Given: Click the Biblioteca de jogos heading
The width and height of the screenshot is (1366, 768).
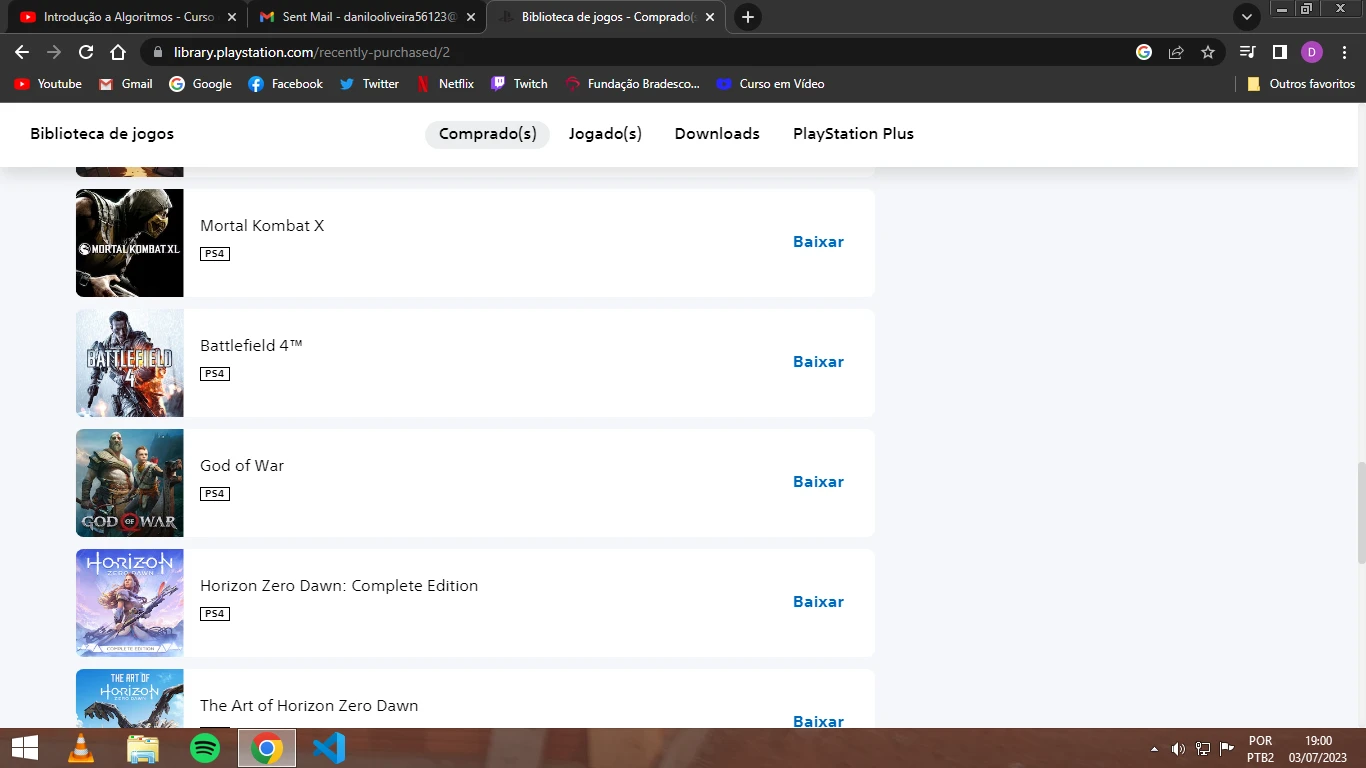Looking at the screenshot, I should [x=102, y=134].
